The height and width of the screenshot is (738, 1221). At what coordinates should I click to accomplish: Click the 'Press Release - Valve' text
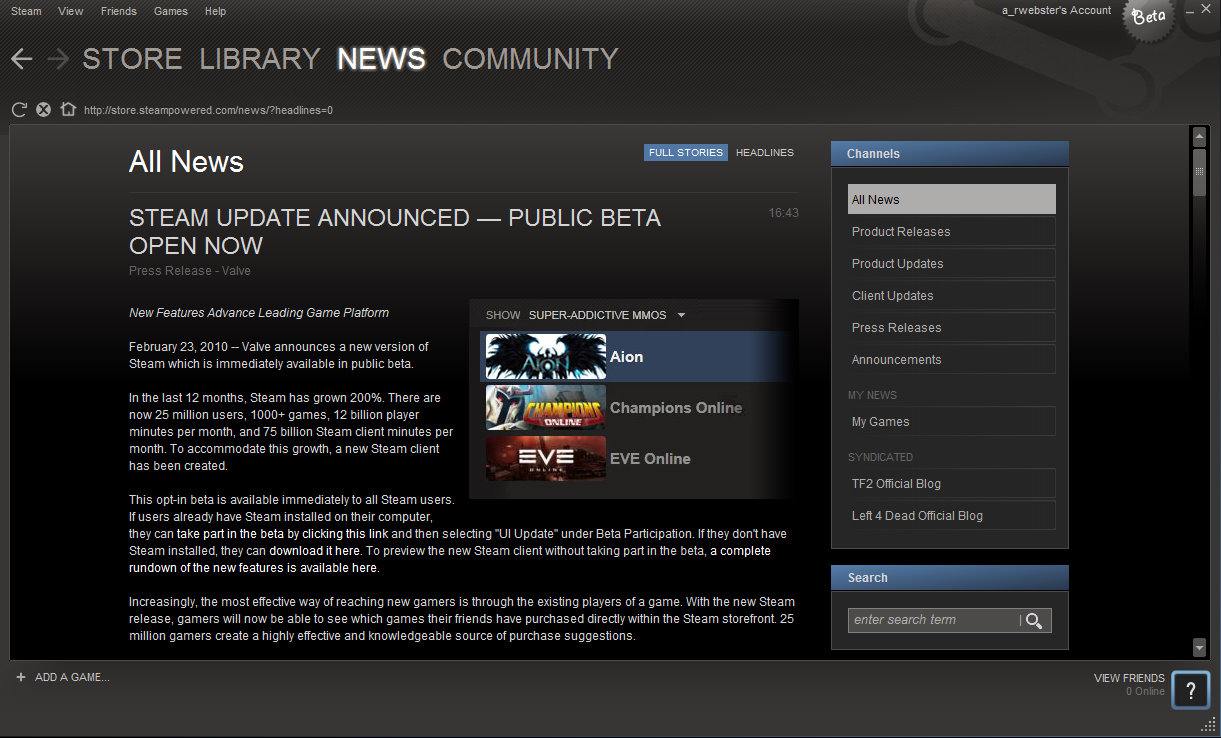190,271
